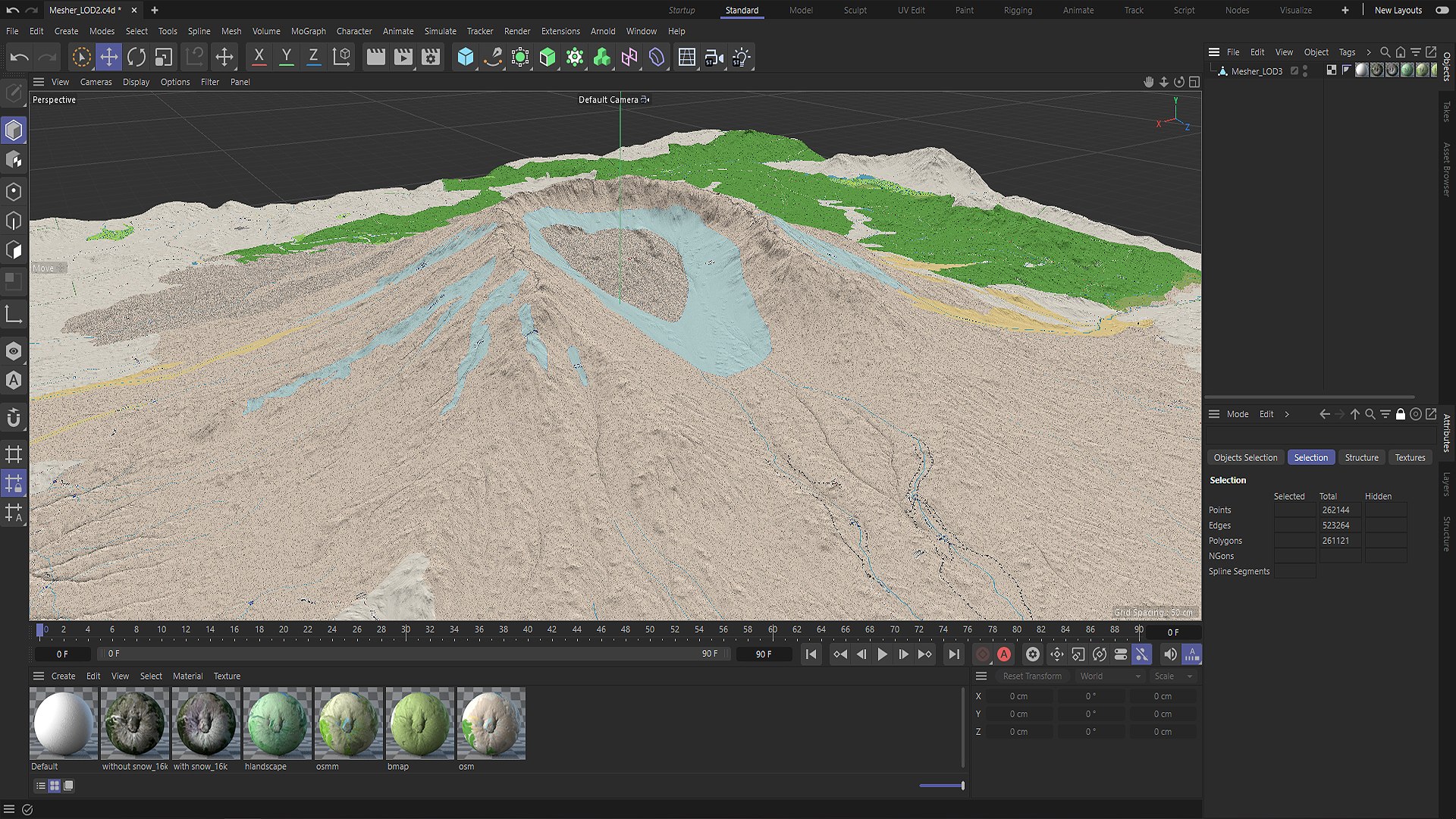This screenshot has width=1456, height=819.
Task: Open the Structure attribute tab
Action: [x=1361, y=458]
